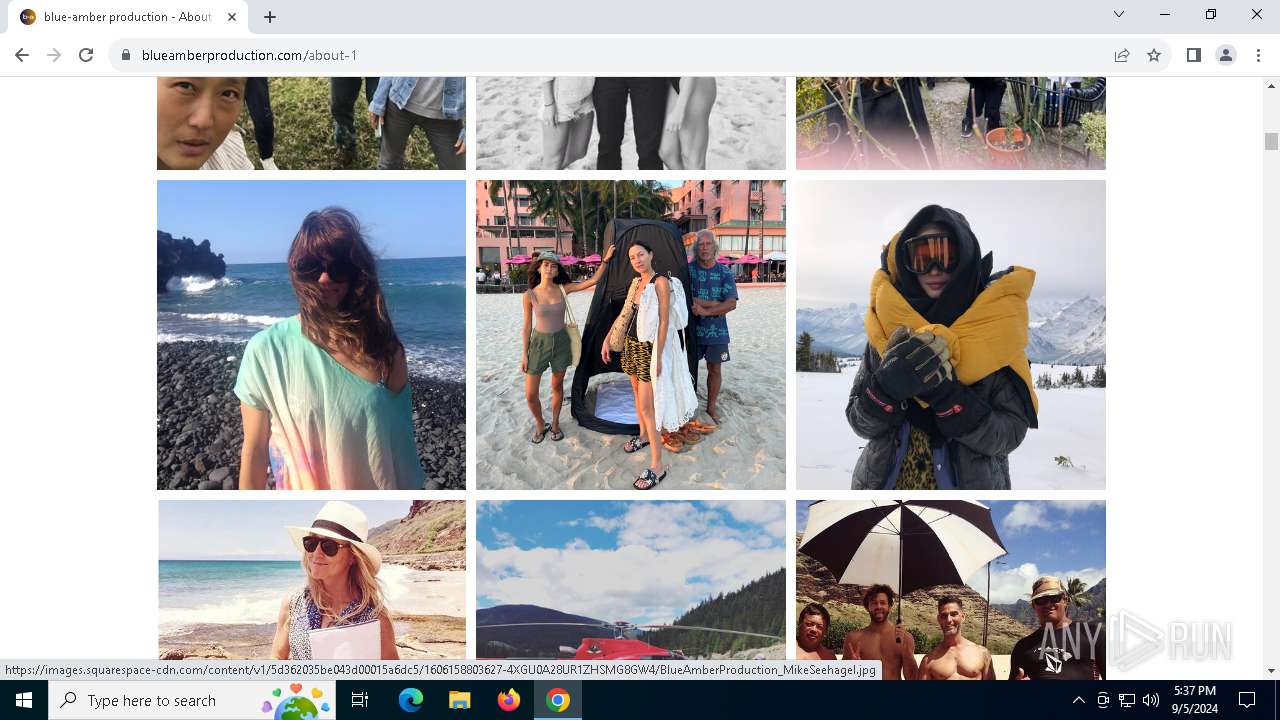
Task: Go back to the previous page
Action: click(x=22, y=55)
